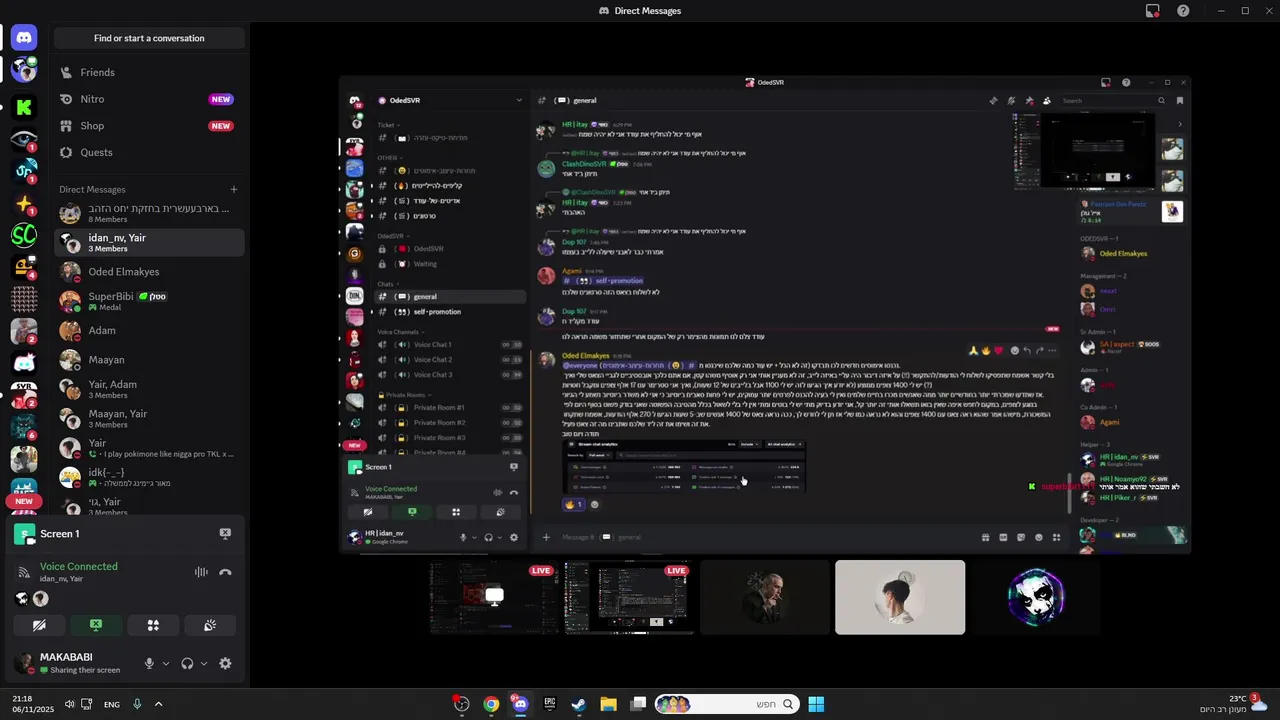Open Steam from the taskbar
Viewport: 1280px width, 720px height.
[x=578, y=704]
